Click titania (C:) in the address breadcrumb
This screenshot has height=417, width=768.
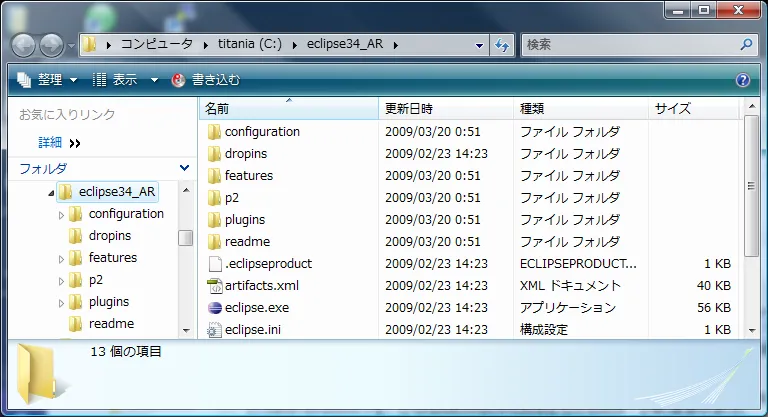(x=250, y=44)
